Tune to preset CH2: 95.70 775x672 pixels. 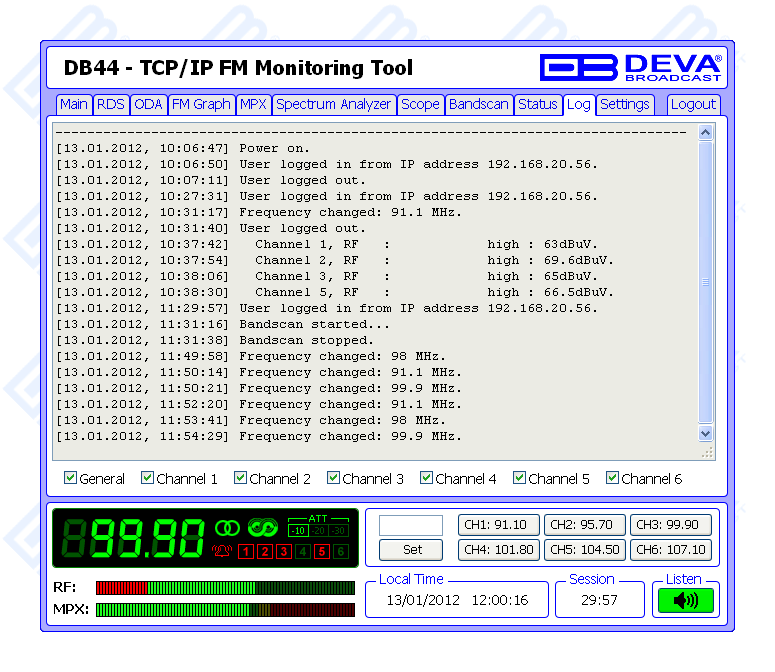[x=585, y=525]
